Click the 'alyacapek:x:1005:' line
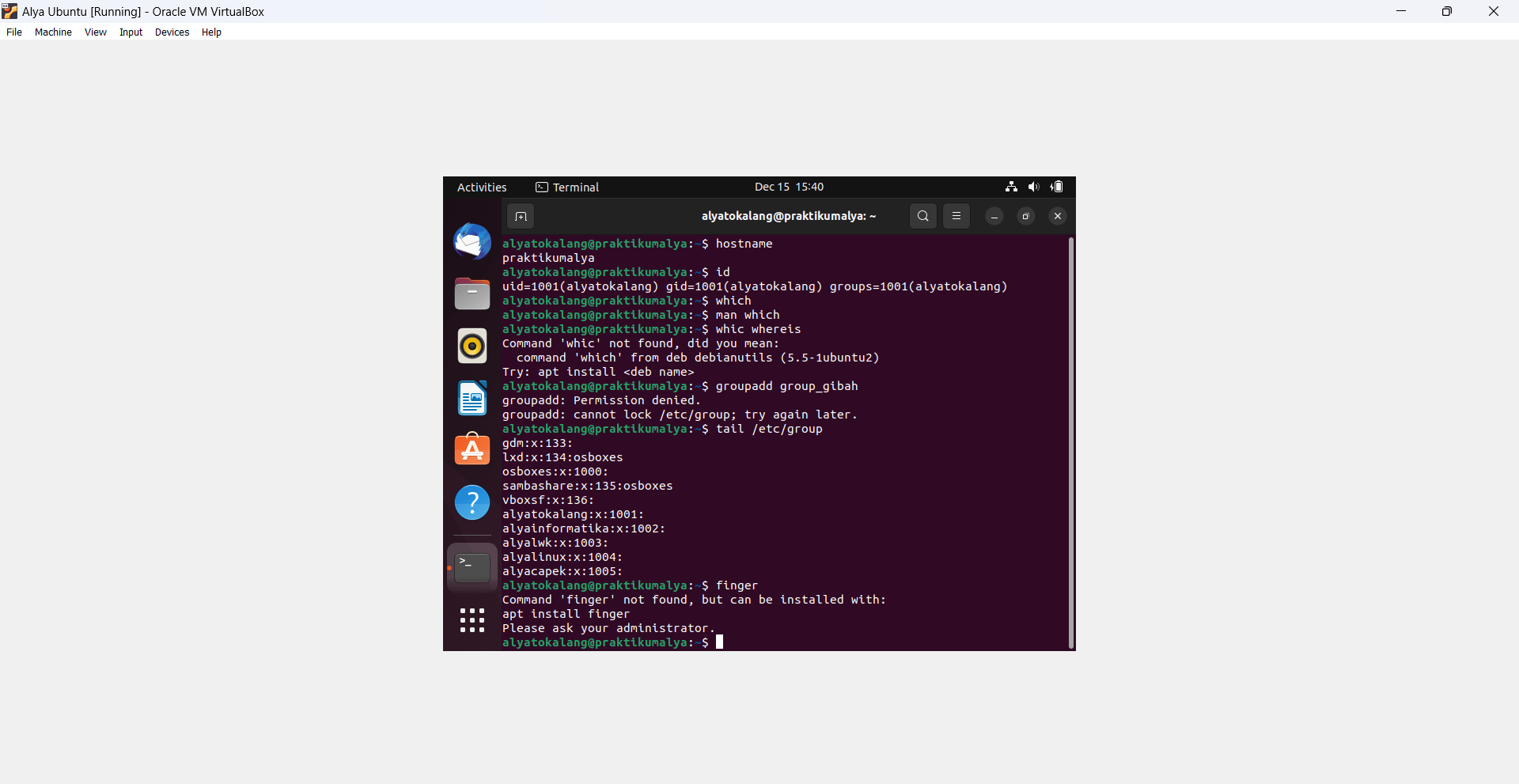This screenshot has width=1519, height=784. pyautogui.click(x=563, y=571)
